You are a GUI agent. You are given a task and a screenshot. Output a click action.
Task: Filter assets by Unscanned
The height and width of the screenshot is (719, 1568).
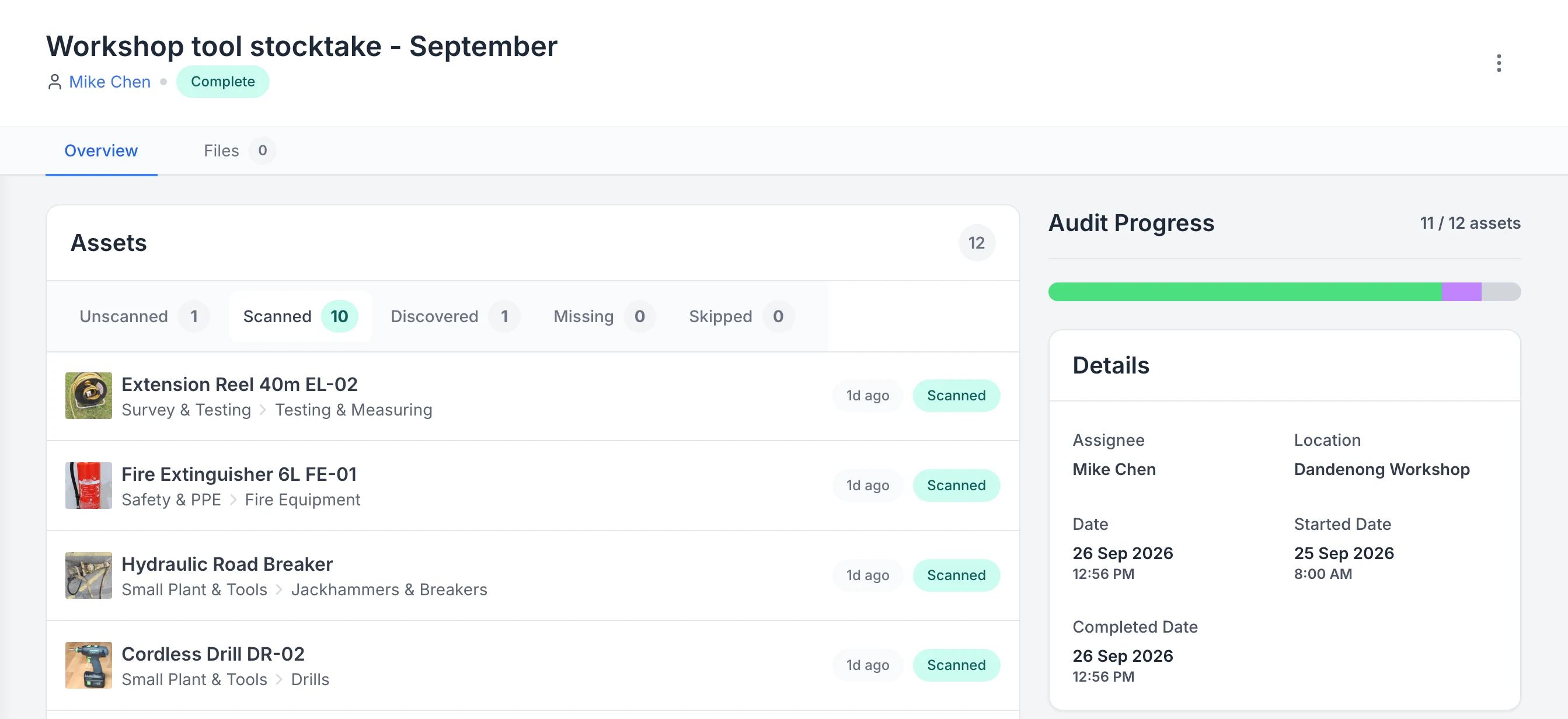tap(144, 316)
